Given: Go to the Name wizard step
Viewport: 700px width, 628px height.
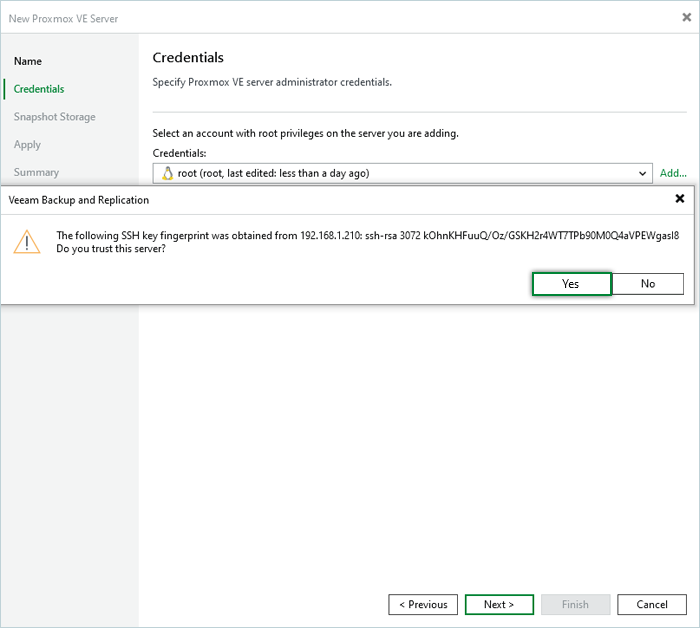Looking at the screenshot, I should (x=28, y=61).
